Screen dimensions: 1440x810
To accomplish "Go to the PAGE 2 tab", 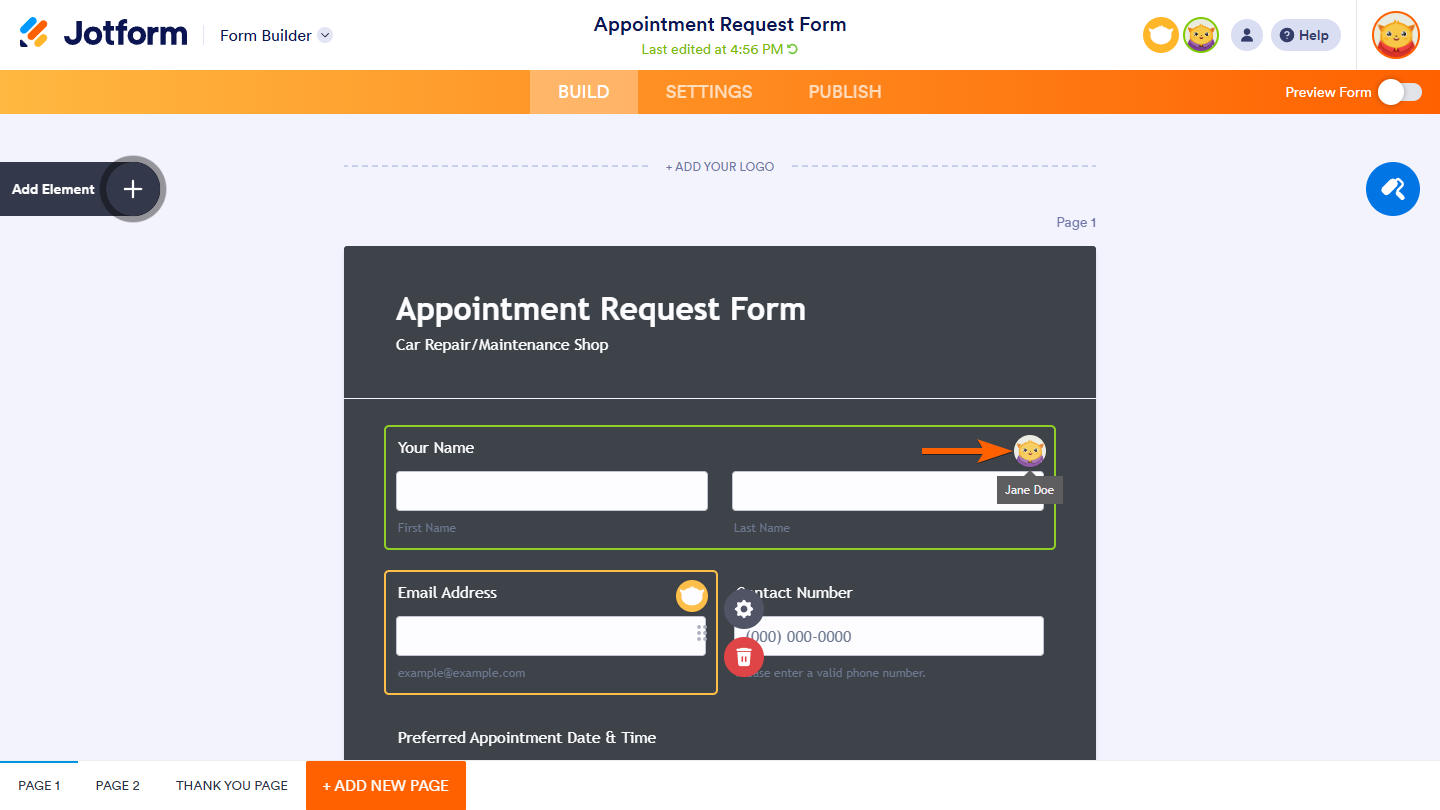I will pos(118,785).
